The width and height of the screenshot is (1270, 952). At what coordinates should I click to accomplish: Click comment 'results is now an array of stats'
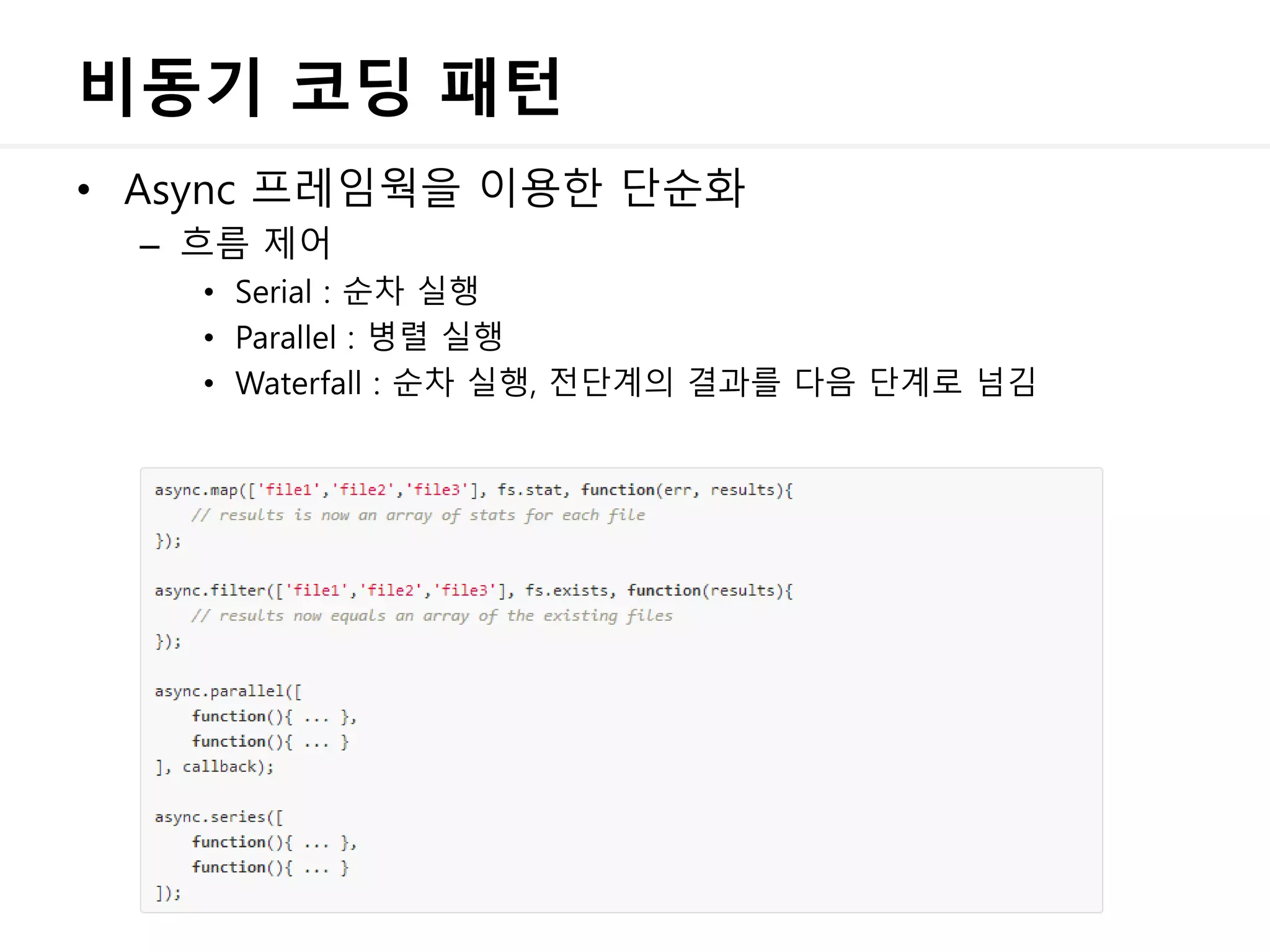tap(418, 515)
